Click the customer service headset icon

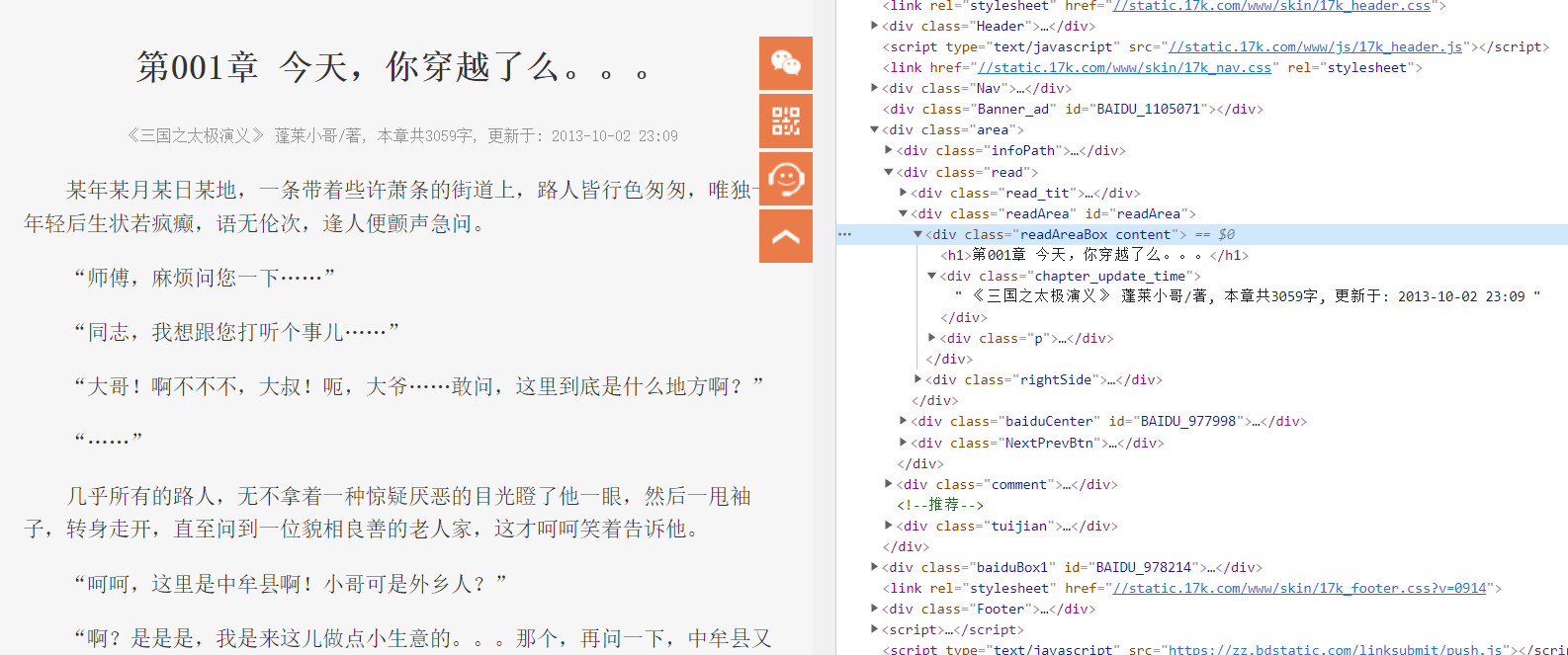(x=786, y=179)
